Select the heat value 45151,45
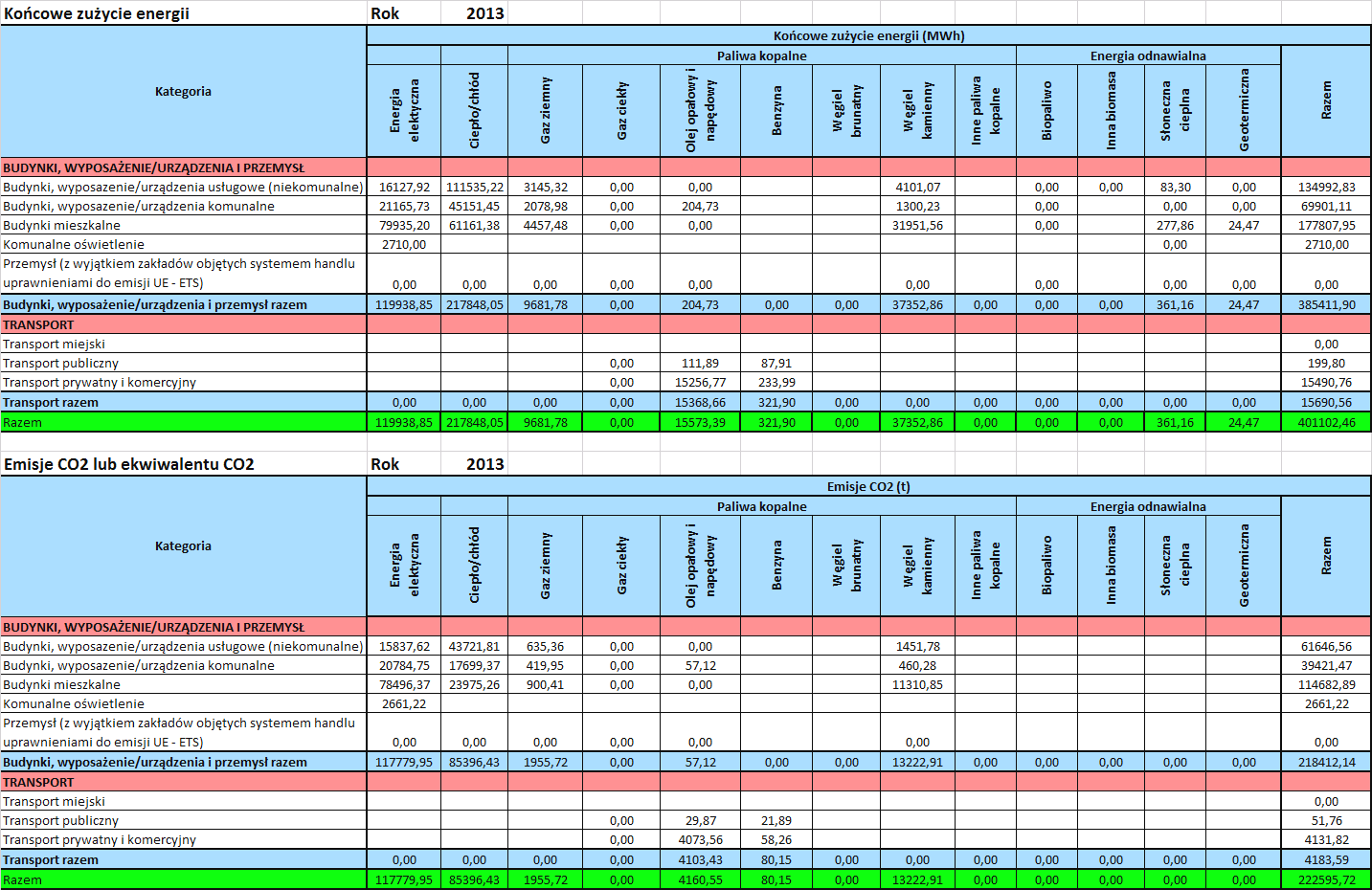Screen dimensions: 1372x890 pyautogui.click(x=474, y=206)
